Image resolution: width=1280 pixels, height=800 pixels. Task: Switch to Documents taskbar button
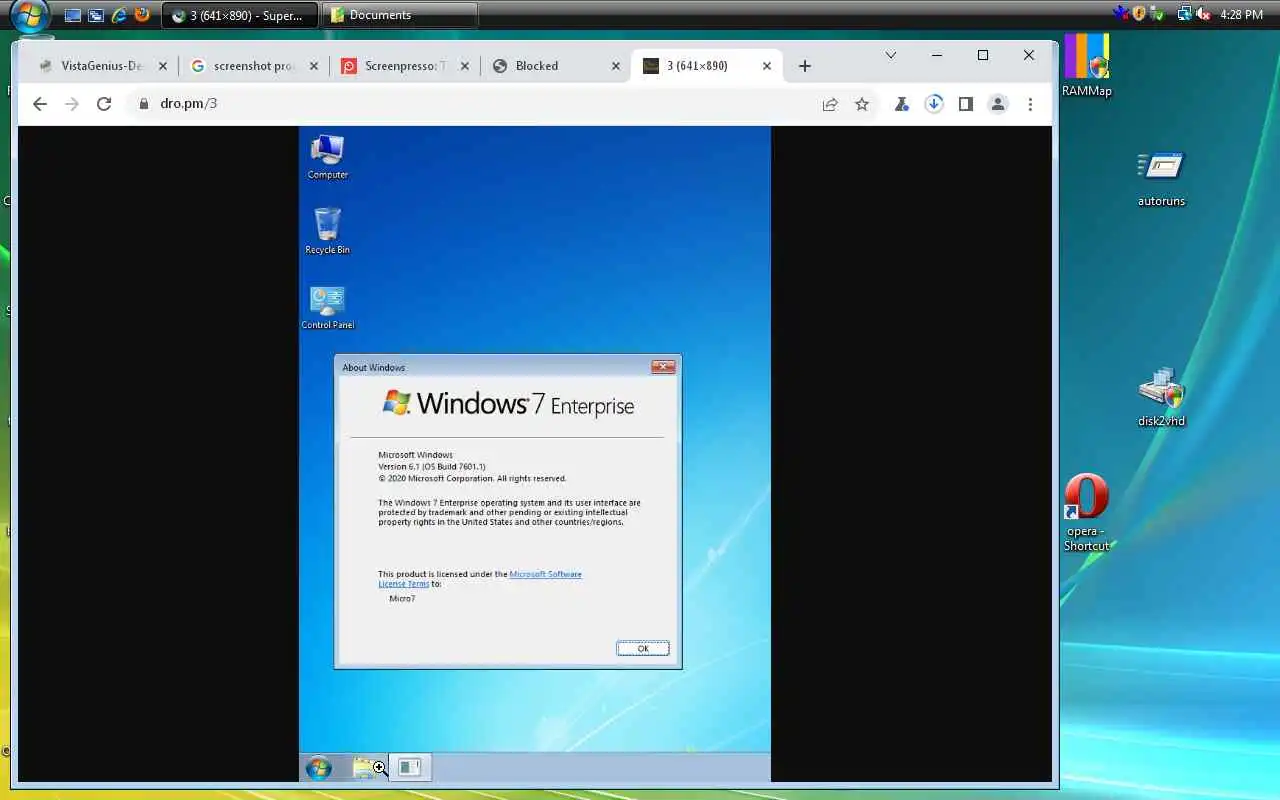(x=402, y=15)
